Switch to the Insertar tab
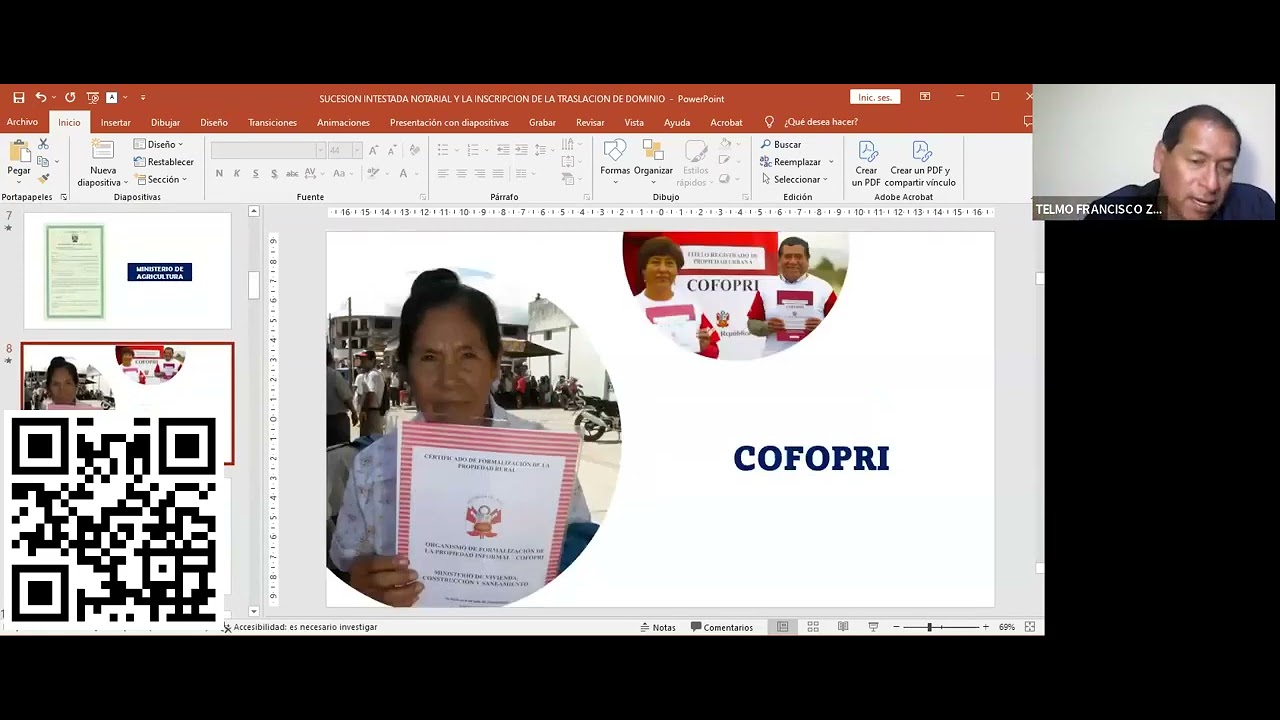The height and width of the screenshot is (720, 1280). (x=115, y=122)
